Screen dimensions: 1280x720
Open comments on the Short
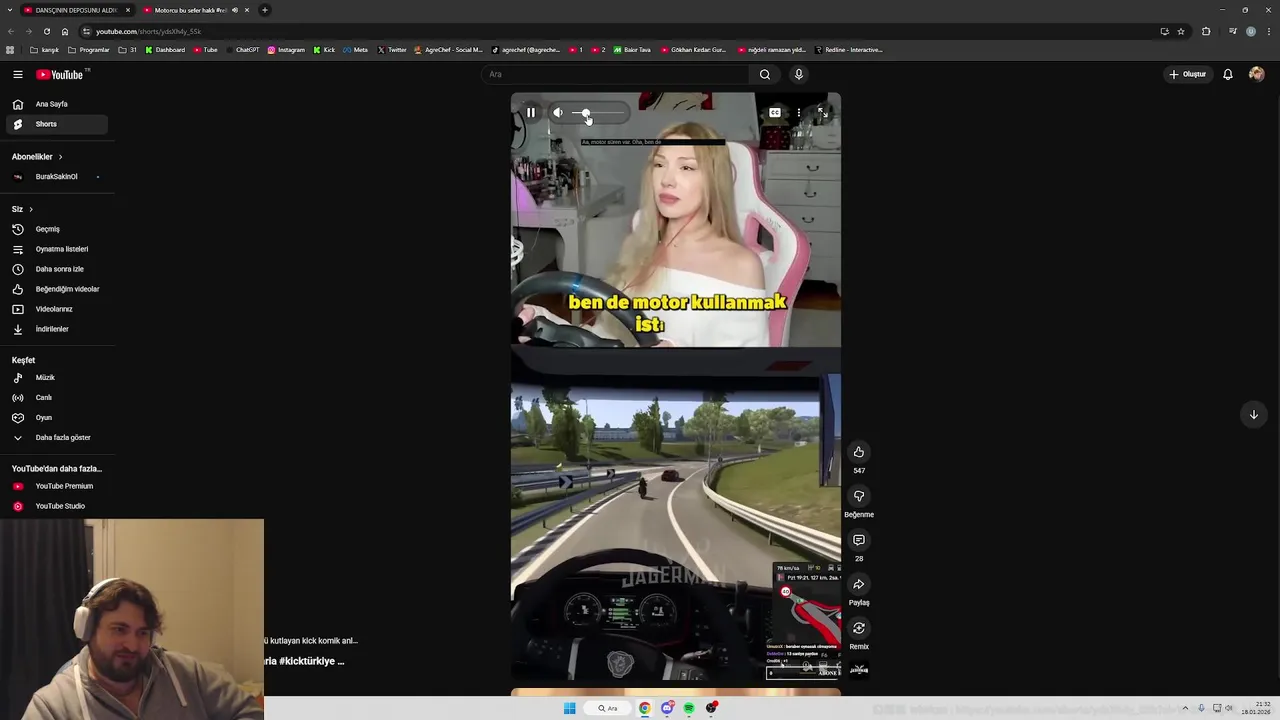click(858, 540)
